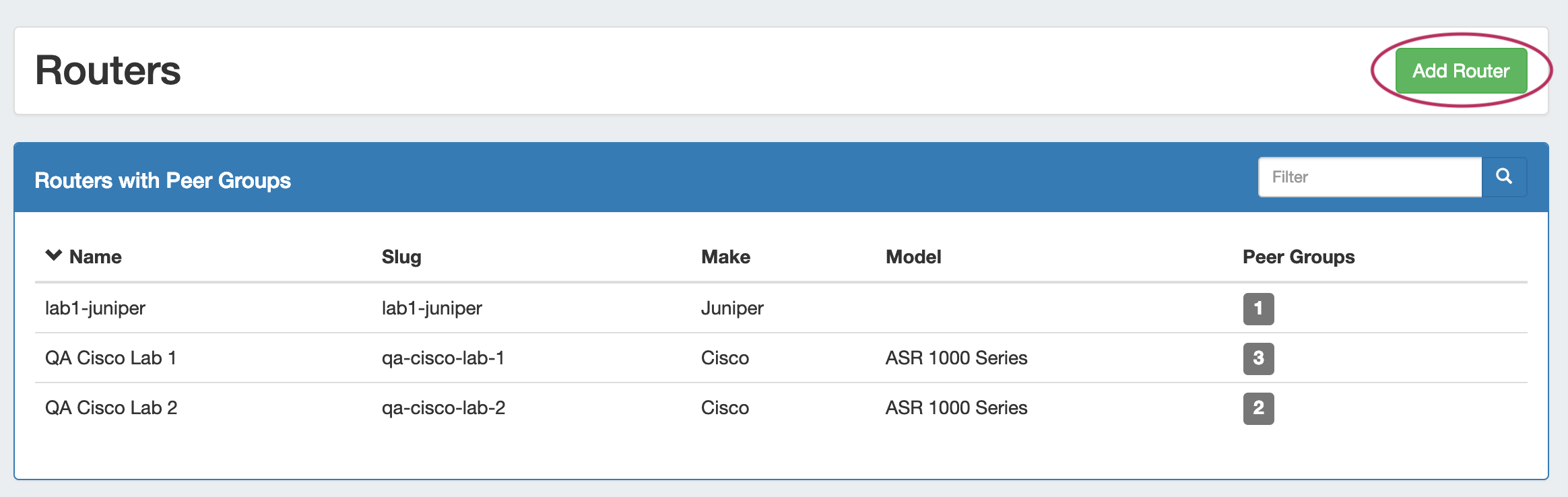
Task: Focus the Filter text field
Action: point(1369,177)
